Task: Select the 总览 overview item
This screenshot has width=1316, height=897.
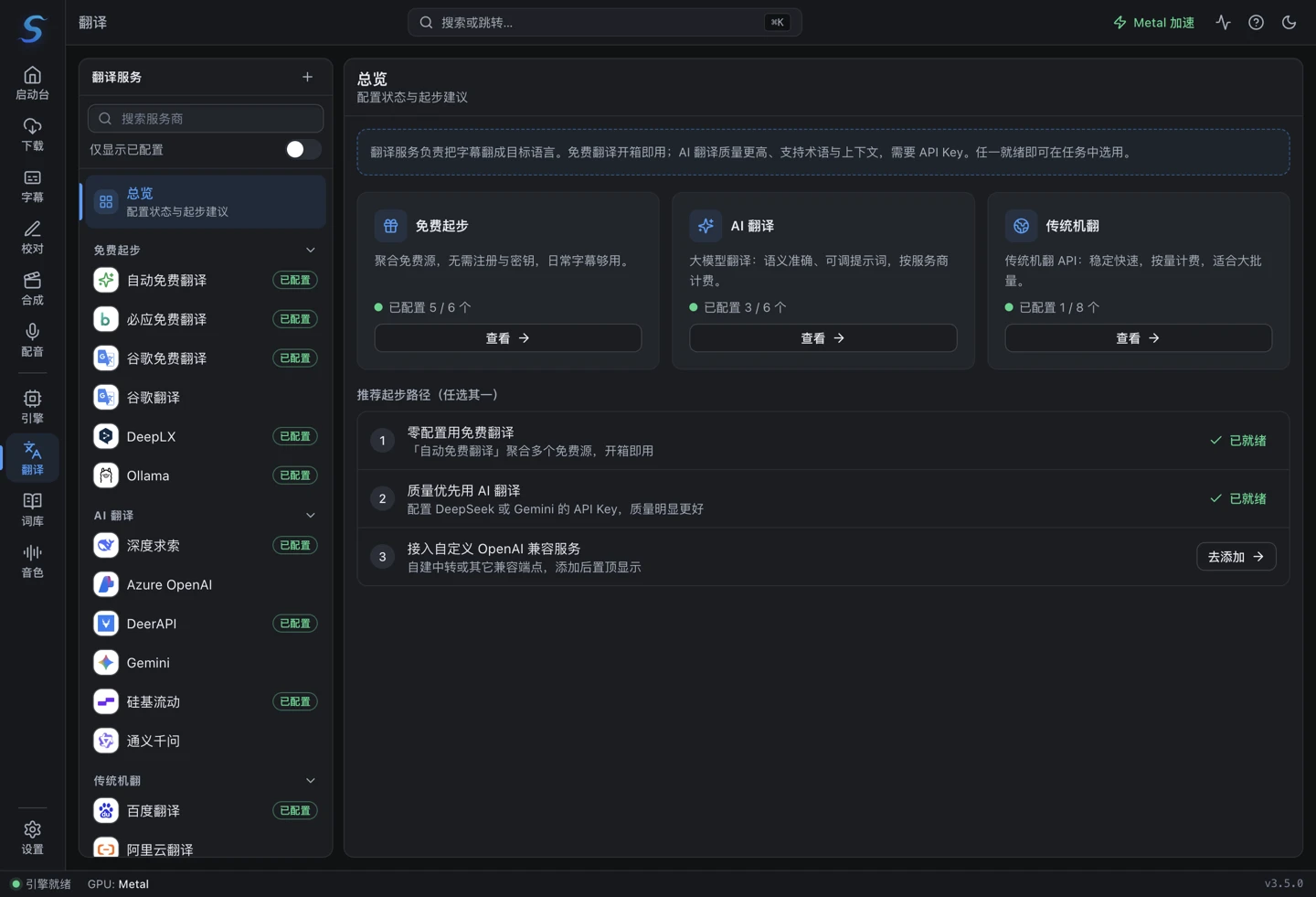Action: point(204,202)
